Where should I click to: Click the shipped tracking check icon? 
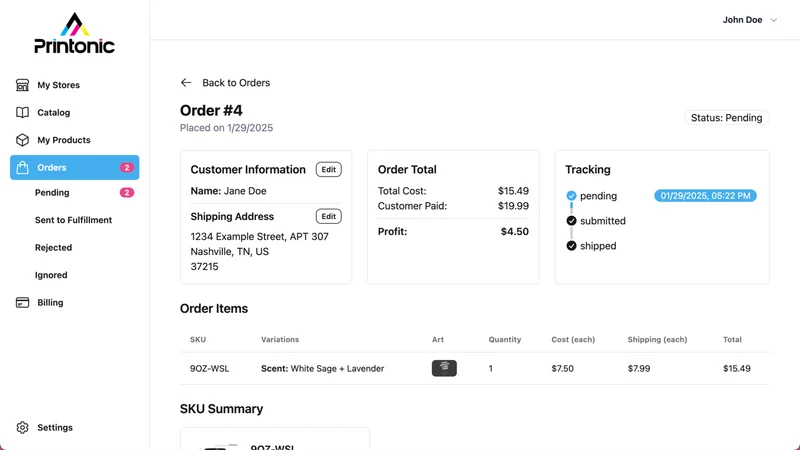[x=571, y=246]
